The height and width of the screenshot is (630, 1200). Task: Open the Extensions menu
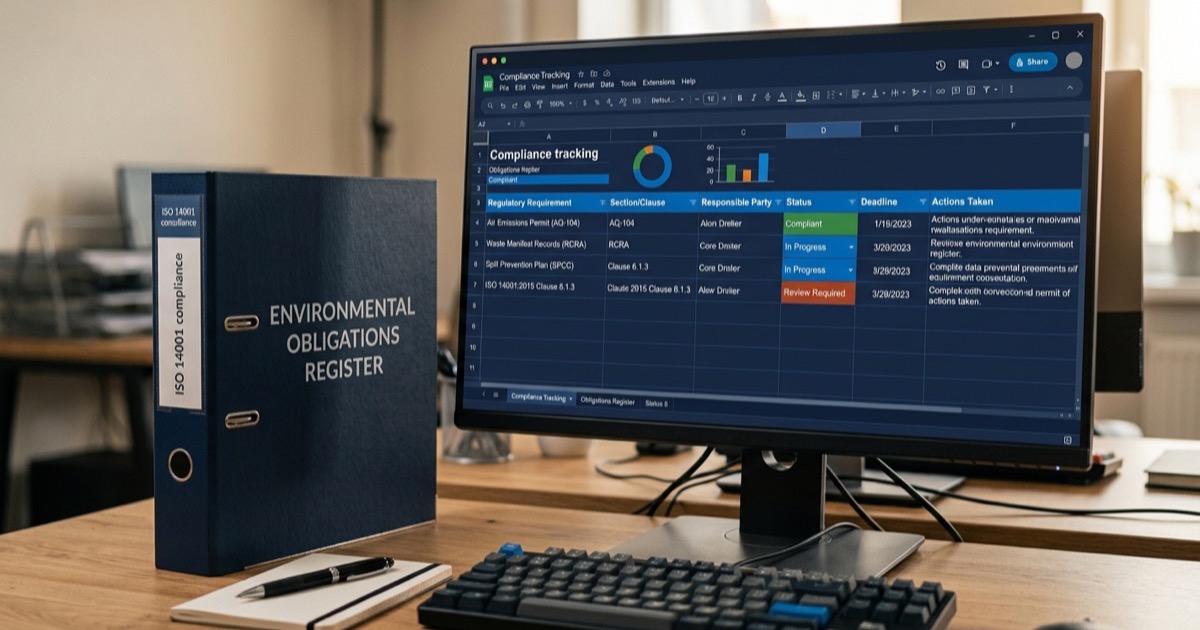658,82
